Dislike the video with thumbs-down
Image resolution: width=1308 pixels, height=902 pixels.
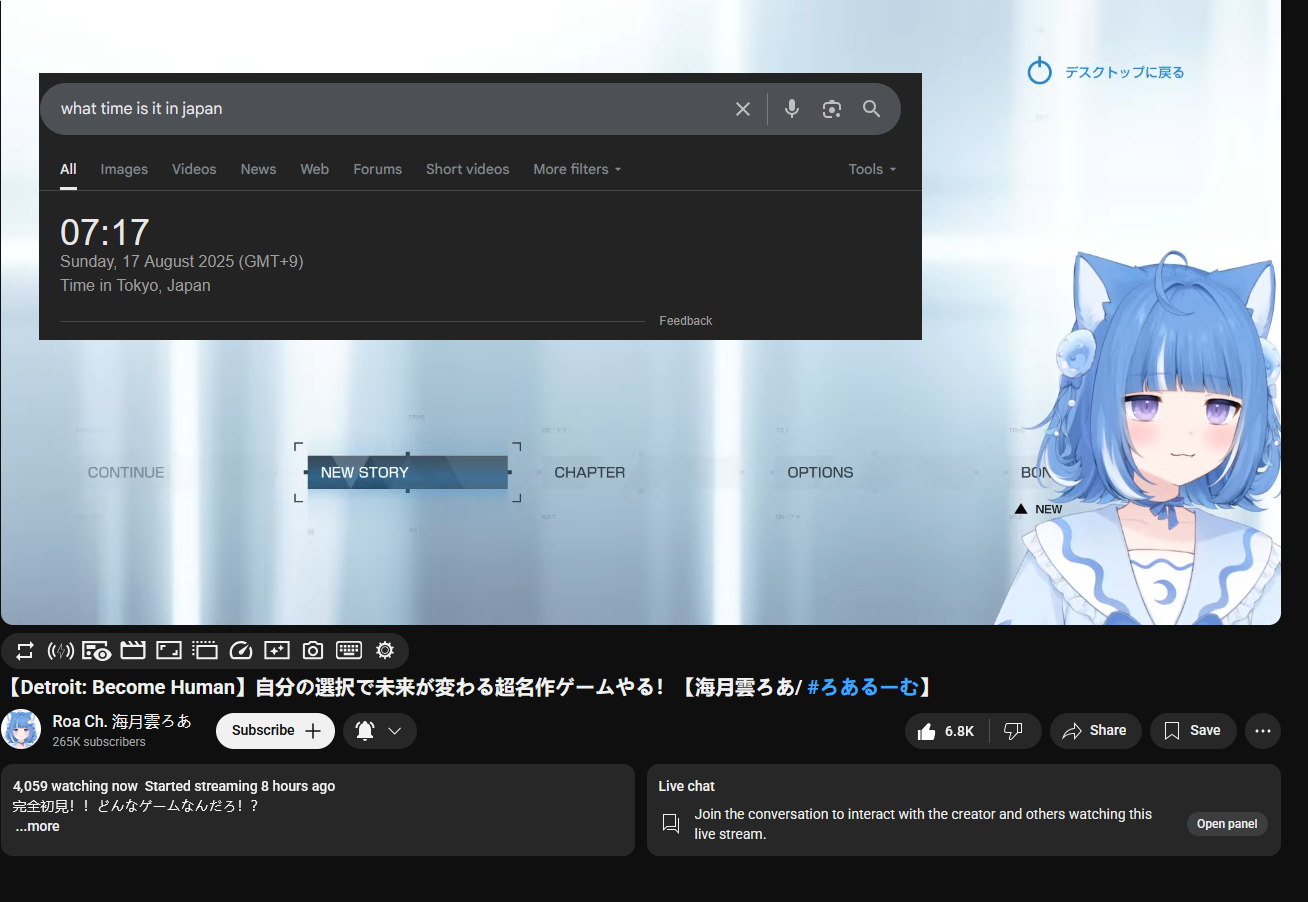click(x=1014, y=731)
